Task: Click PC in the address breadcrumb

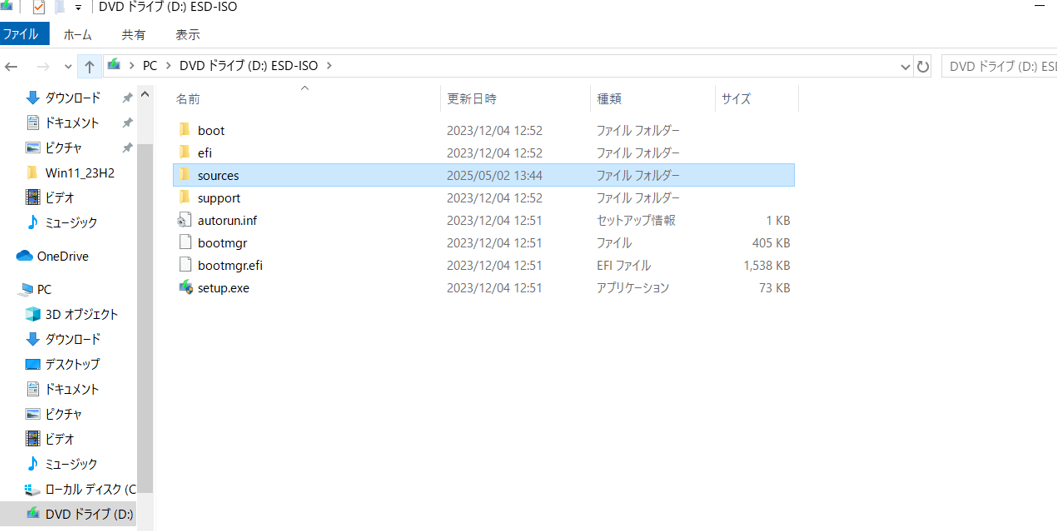Action: [150, 66]
